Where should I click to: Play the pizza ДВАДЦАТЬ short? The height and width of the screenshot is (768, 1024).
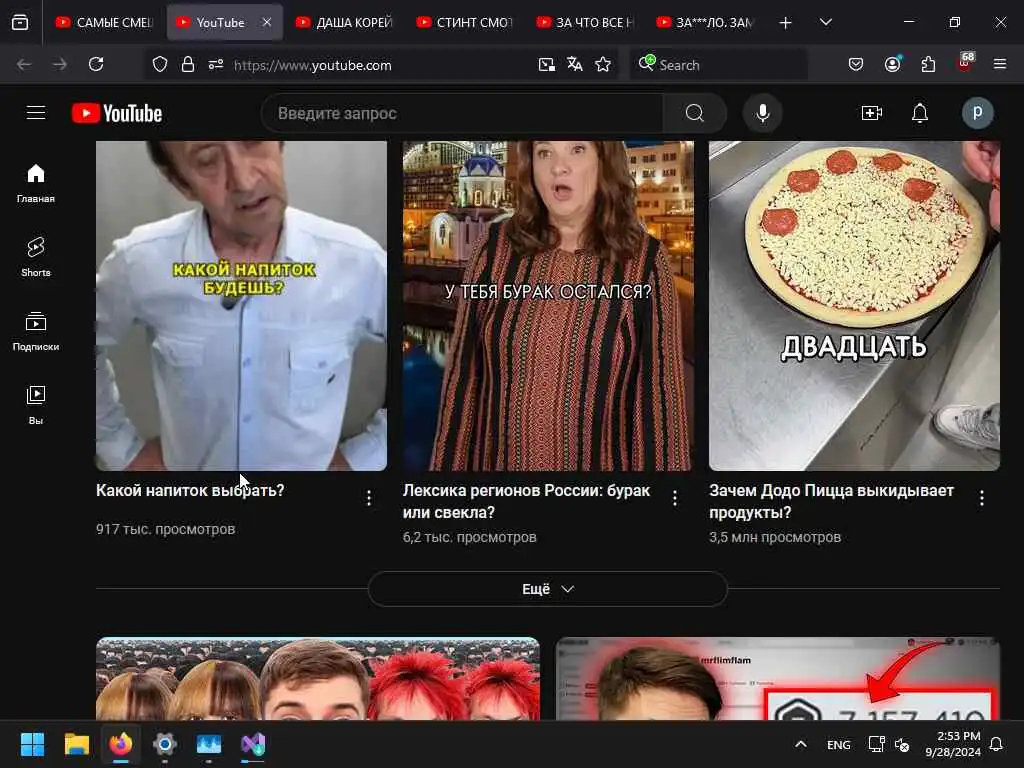pyautogui.click(x=854, y=306)
